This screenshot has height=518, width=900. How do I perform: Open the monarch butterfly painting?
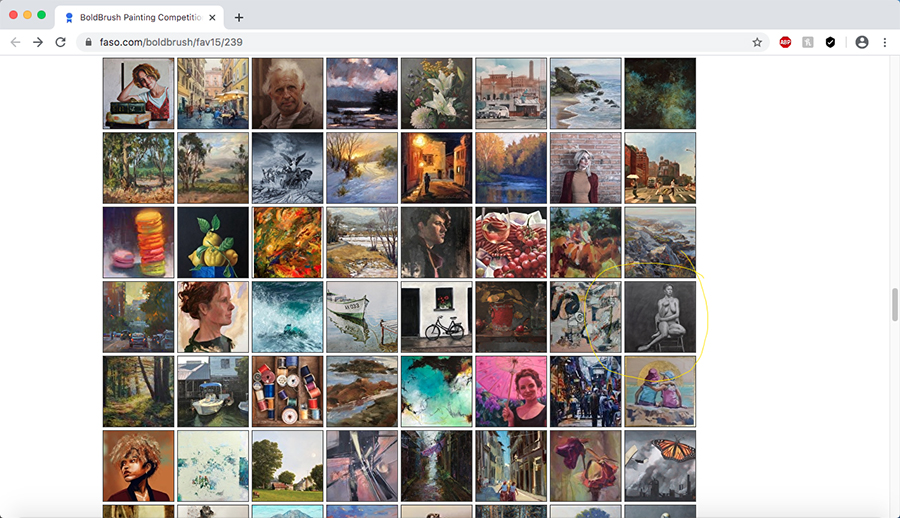660,466
